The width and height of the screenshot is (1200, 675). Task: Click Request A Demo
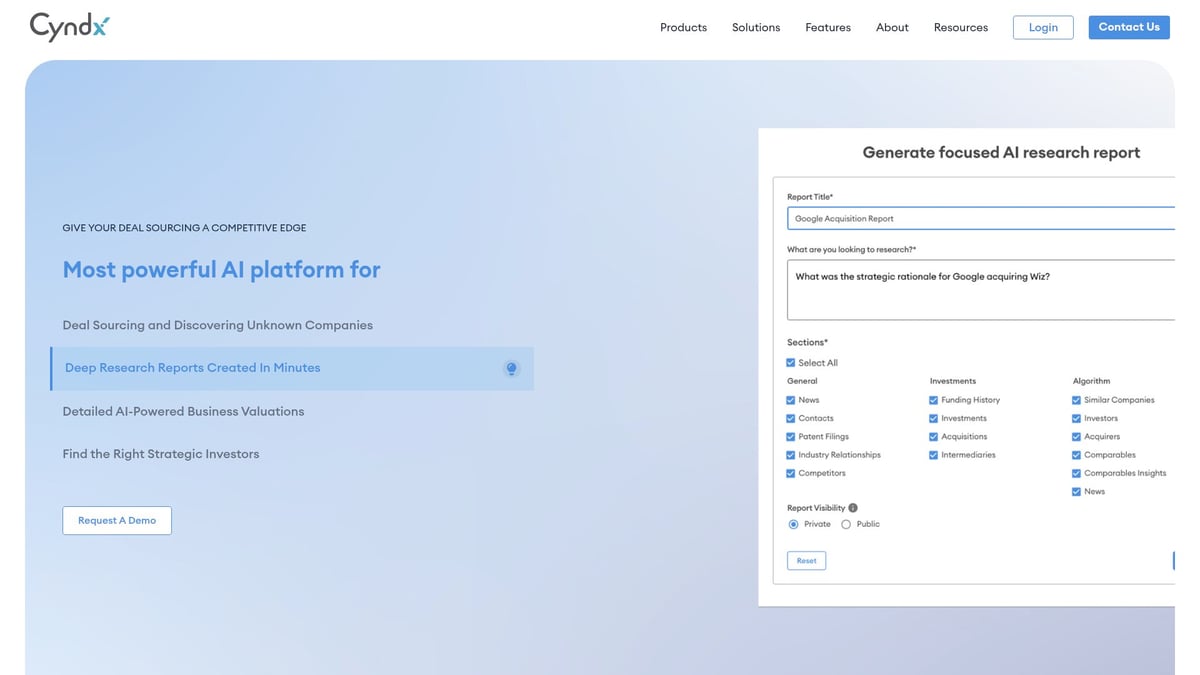click(x=116, y=520)
